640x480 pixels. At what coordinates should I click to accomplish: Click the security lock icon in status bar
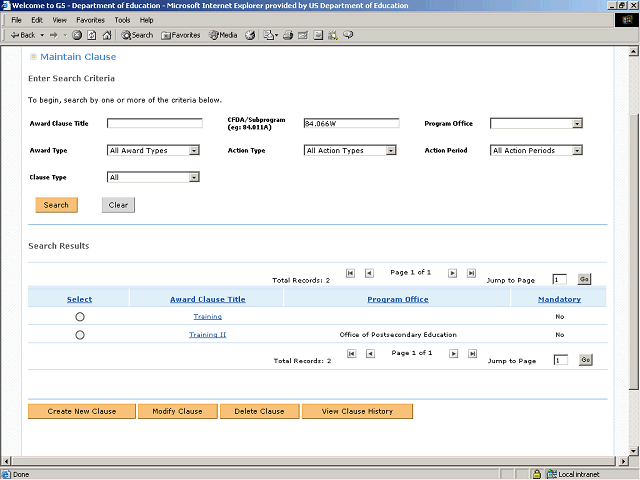537,474
